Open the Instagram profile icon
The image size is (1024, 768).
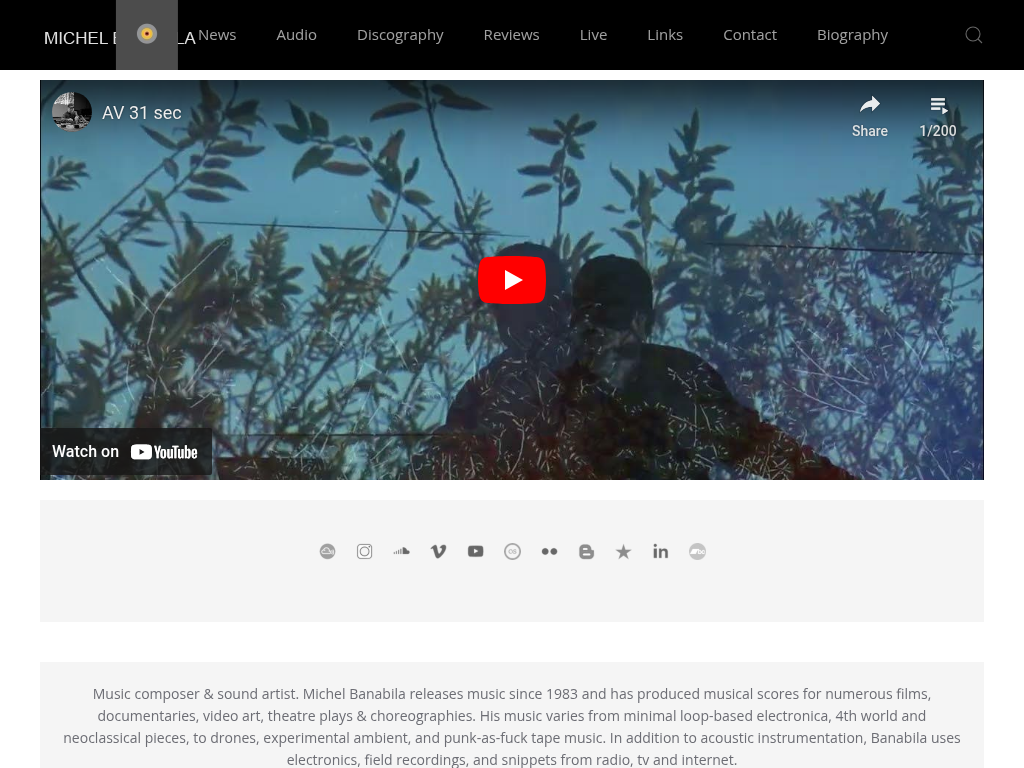(x=365, y=551)
